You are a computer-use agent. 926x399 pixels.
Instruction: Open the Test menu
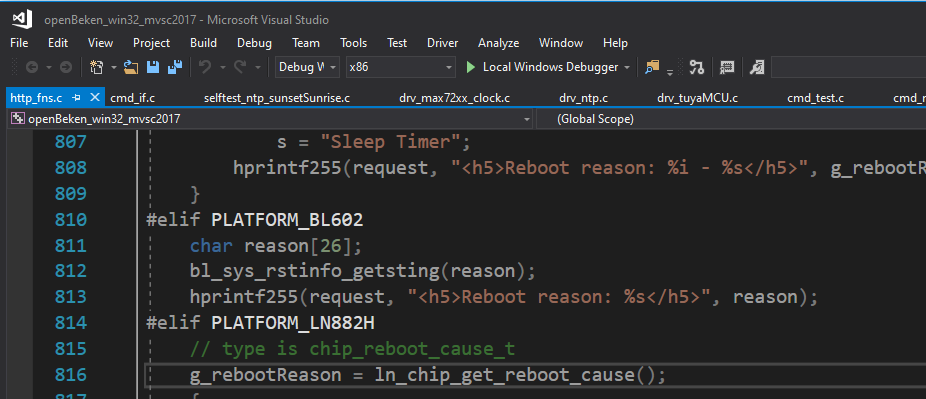[x=397, y=43]
